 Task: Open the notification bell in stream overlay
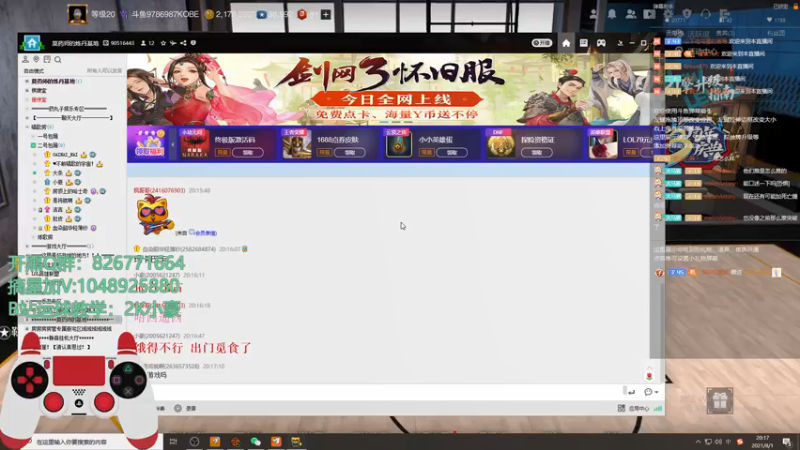click(612, 14)
